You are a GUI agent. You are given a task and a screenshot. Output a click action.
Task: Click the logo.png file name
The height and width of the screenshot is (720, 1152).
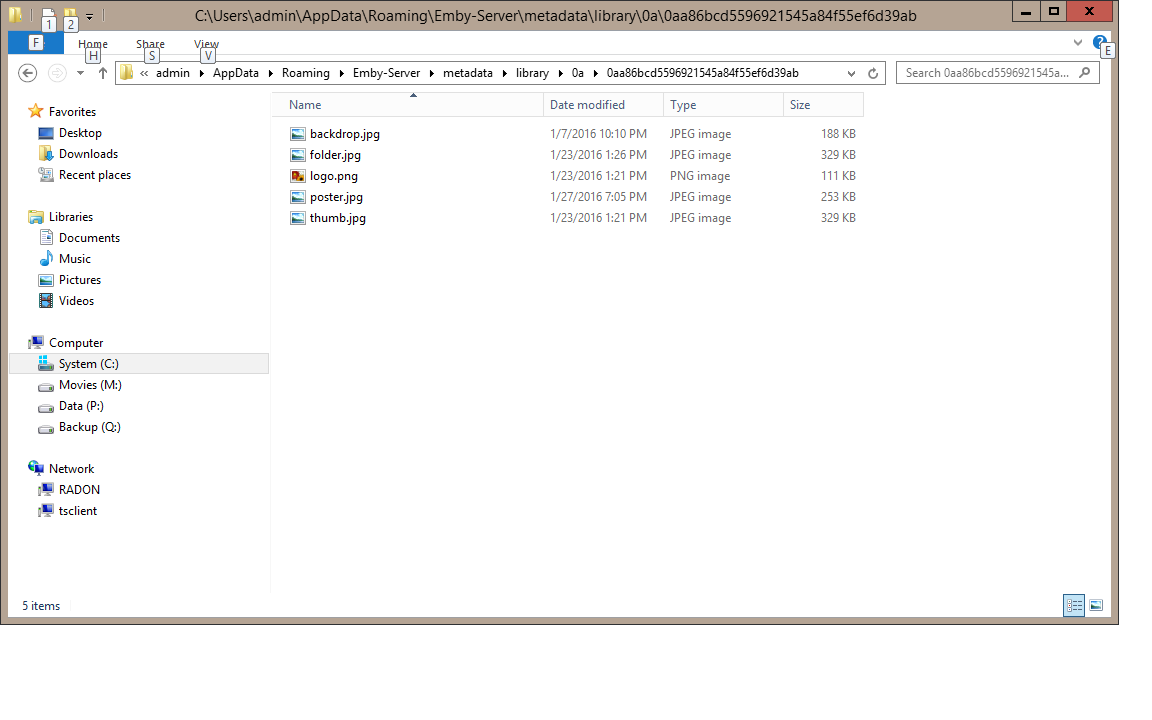[x=334, y=176]
